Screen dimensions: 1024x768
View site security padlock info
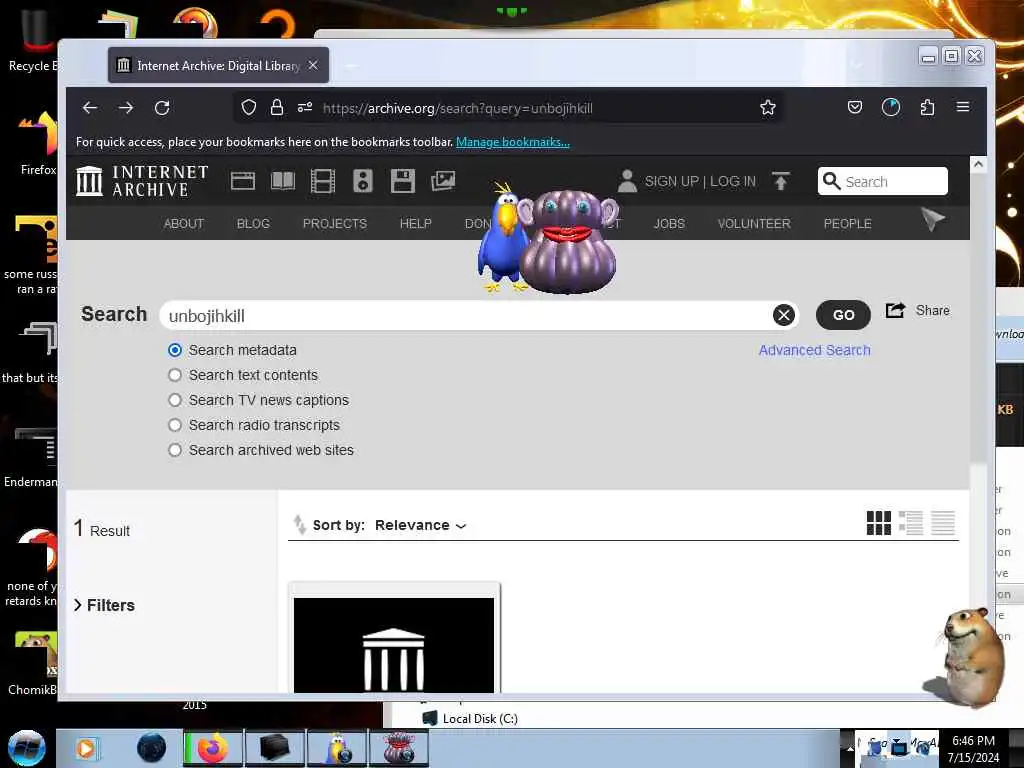(277, 108)
